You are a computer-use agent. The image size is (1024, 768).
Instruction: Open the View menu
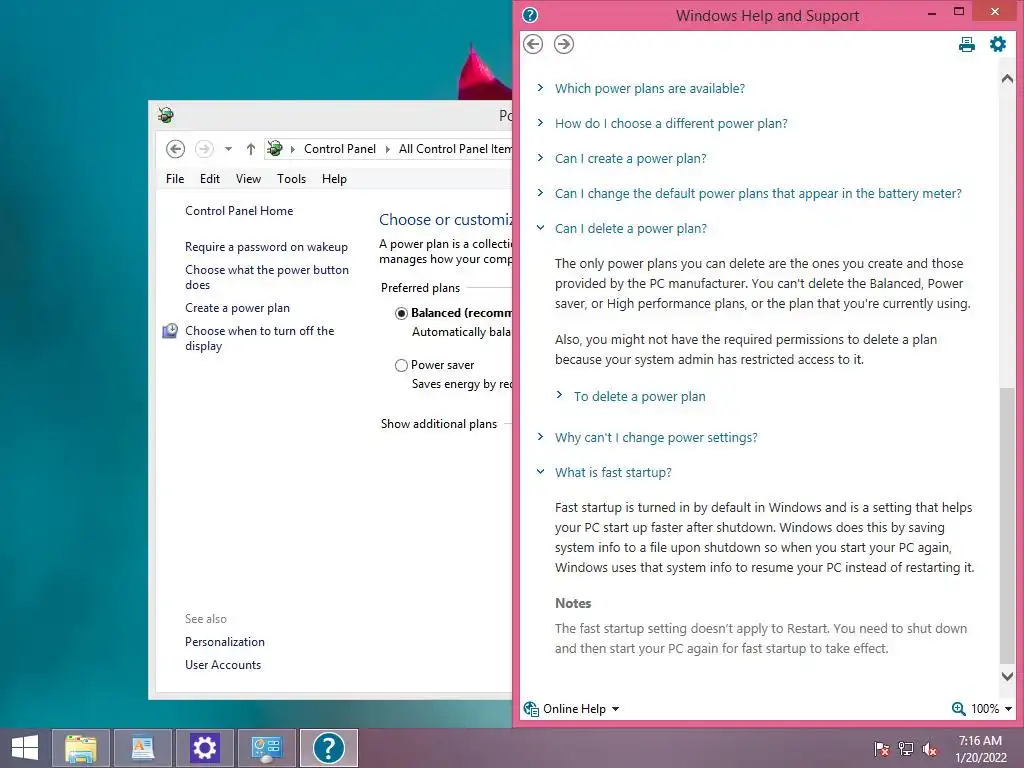pos(248,179)
